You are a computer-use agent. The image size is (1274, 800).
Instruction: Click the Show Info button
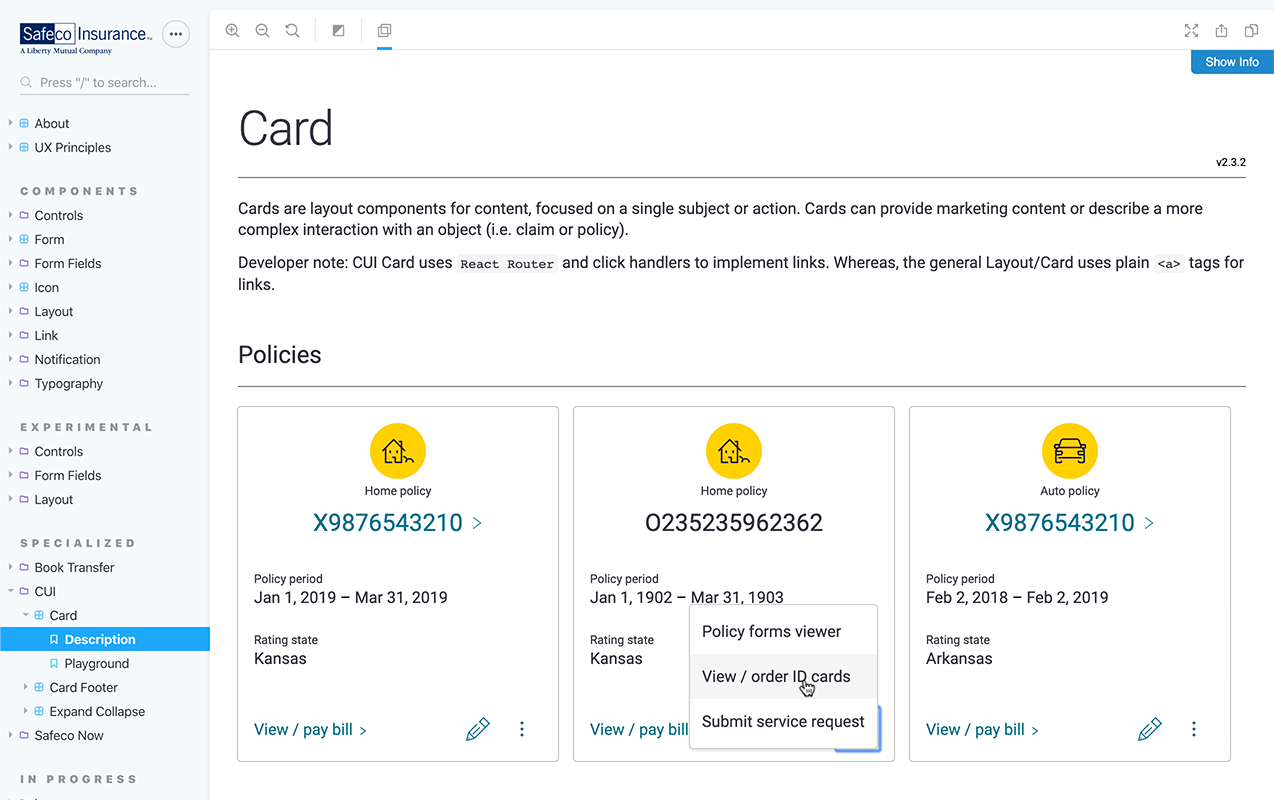(1231, 62)
